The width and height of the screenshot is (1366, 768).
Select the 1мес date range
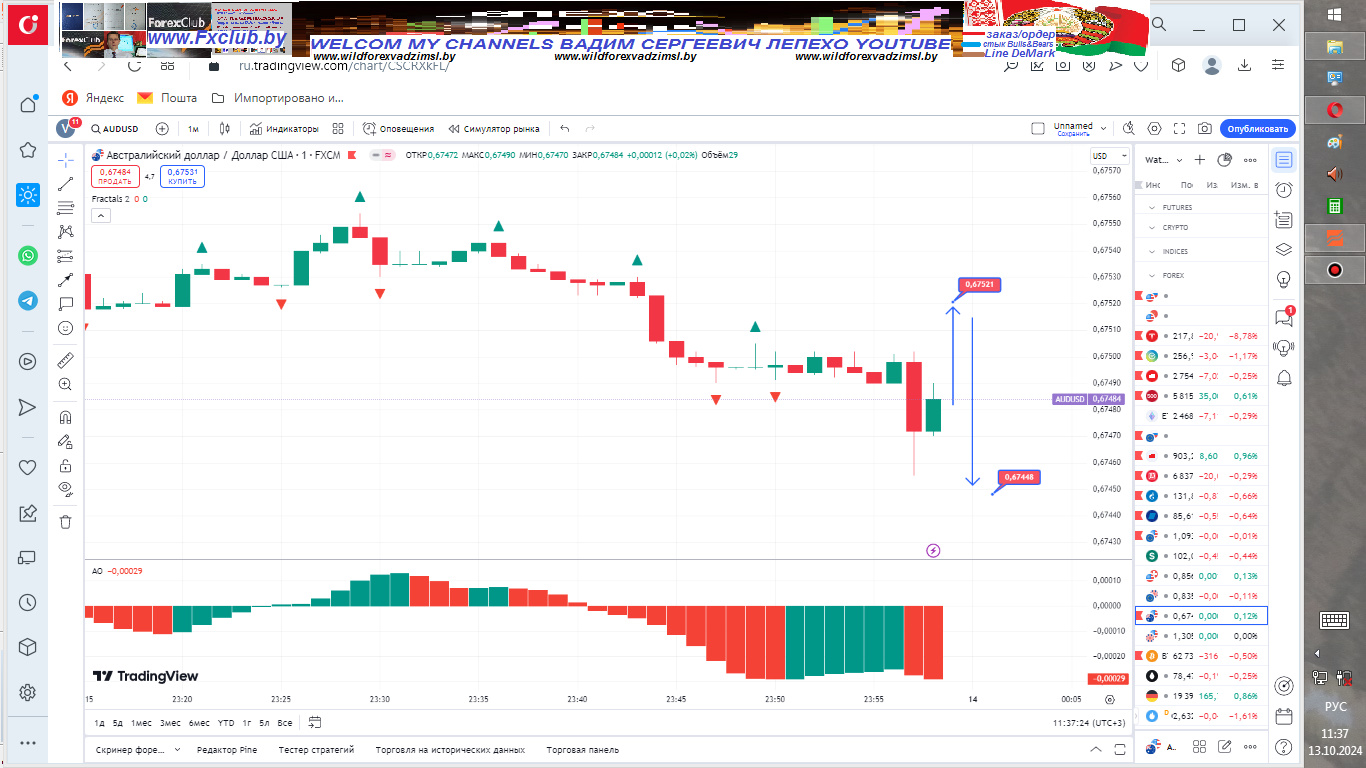pos(141,723)
